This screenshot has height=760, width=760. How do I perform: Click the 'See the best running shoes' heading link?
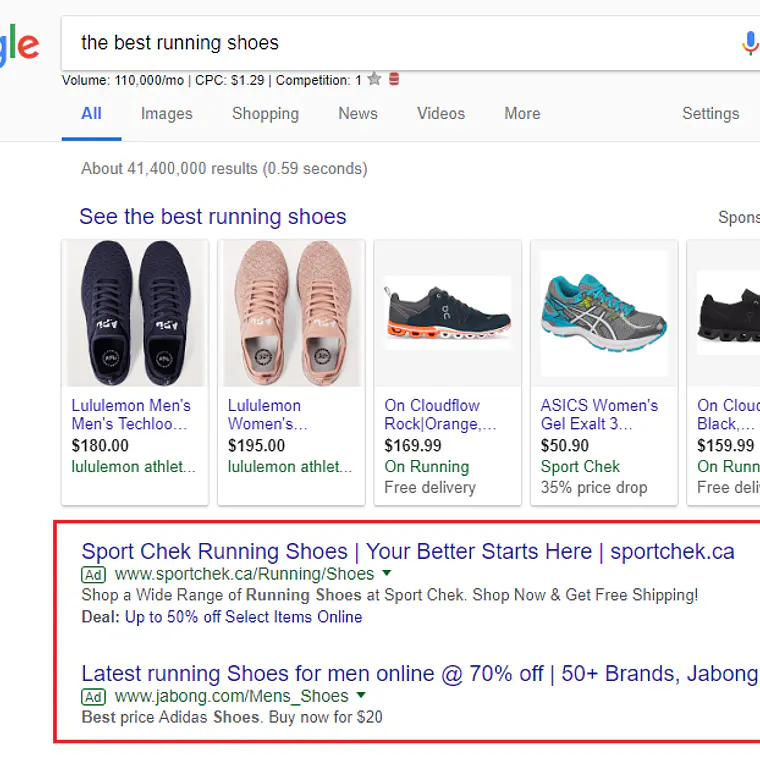213,216
